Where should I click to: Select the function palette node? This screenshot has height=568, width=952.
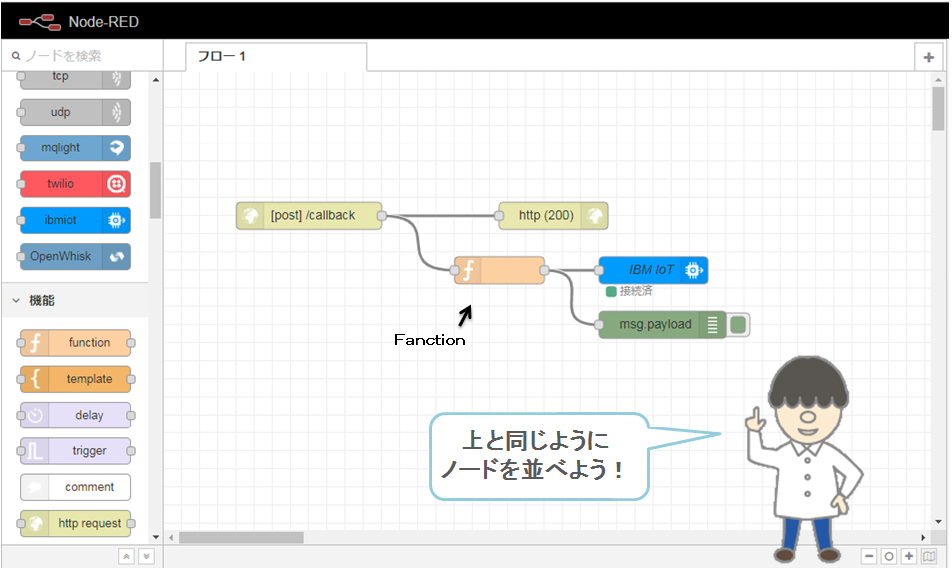point(75,343)
